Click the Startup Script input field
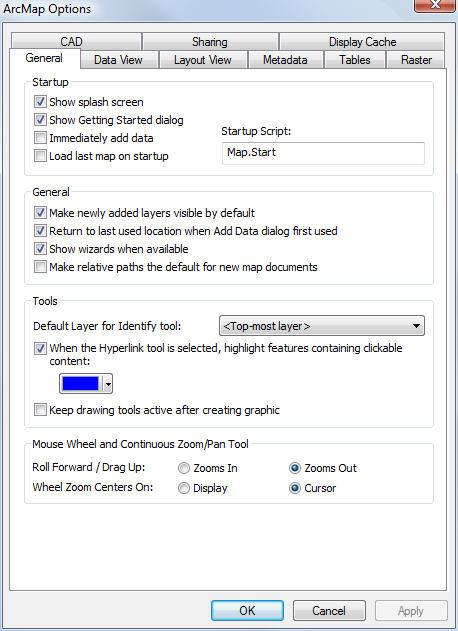Screen dimensions: 458x631 tap(323, 153)
